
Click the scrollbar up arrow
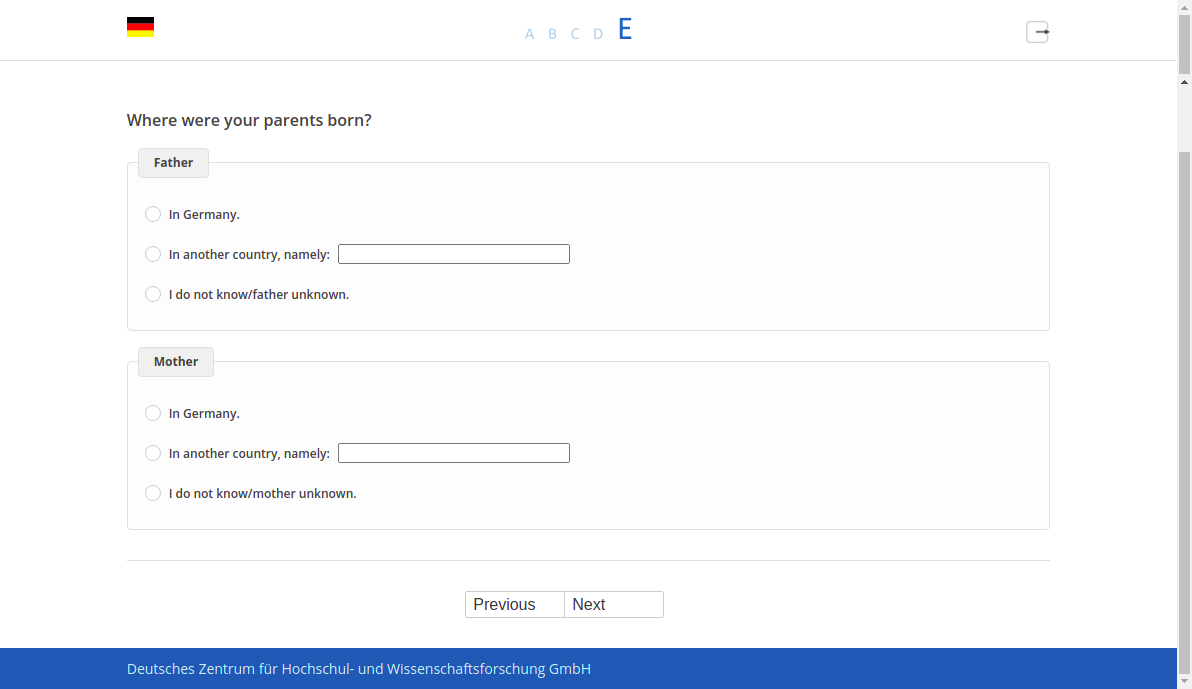click(x=1184, y=81)
